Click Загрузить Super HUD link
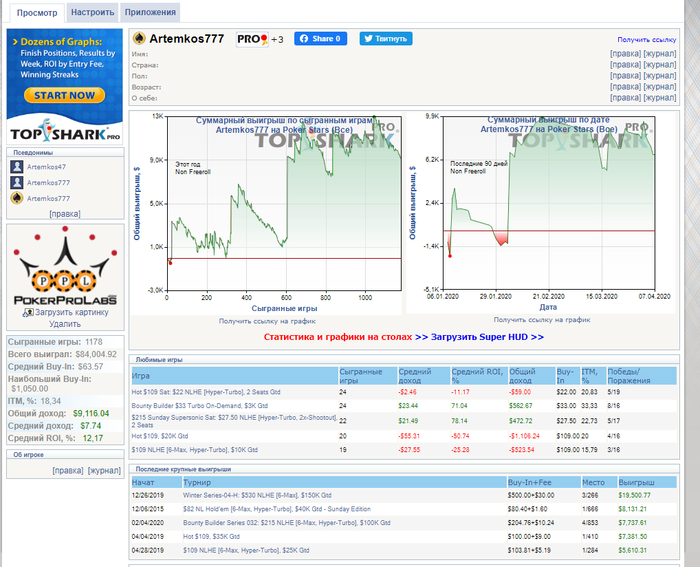700x567 pixels. [x=487, y=337]
